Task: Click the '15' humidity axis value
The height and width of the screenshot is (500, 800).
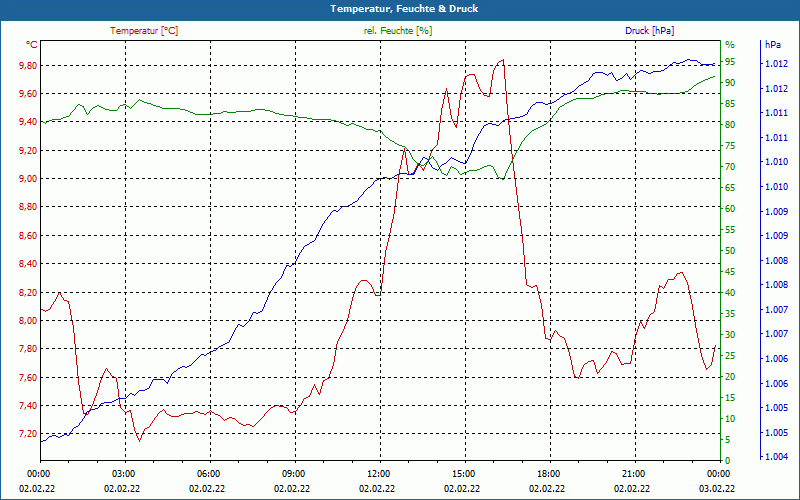Action: 730,397
